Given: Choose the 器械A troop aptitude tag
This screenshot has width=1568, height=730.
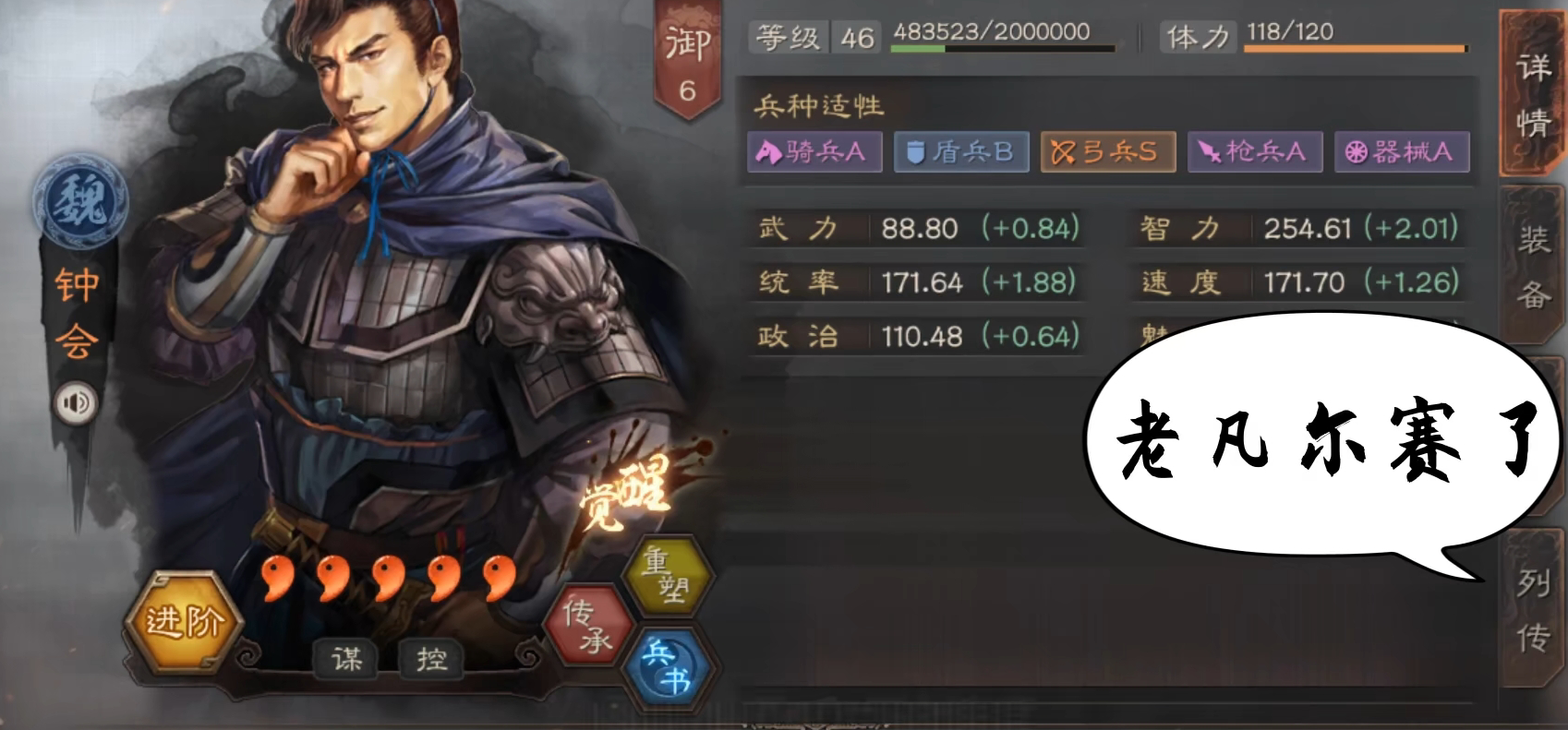Looking at the screenshot, I should (x=1401, y=152).
